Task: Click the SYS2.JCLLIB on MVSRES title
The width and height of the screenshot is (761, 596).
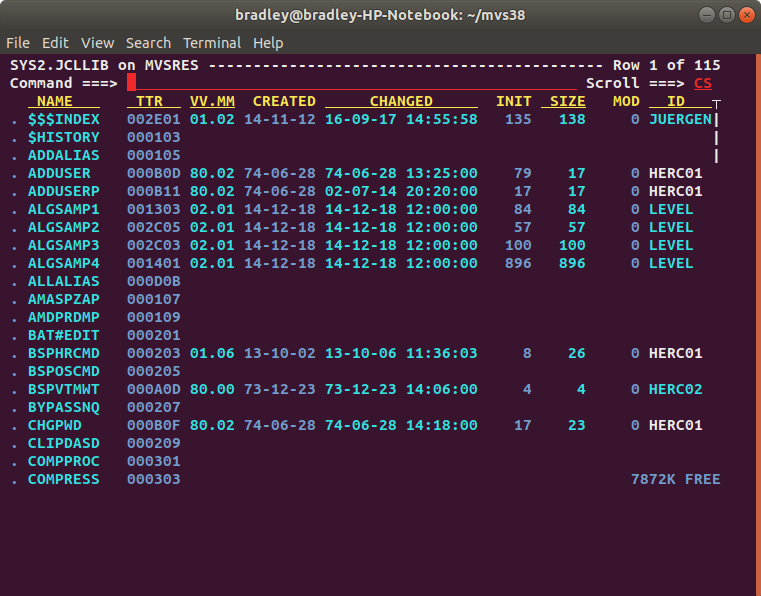Action: point(104,65)
